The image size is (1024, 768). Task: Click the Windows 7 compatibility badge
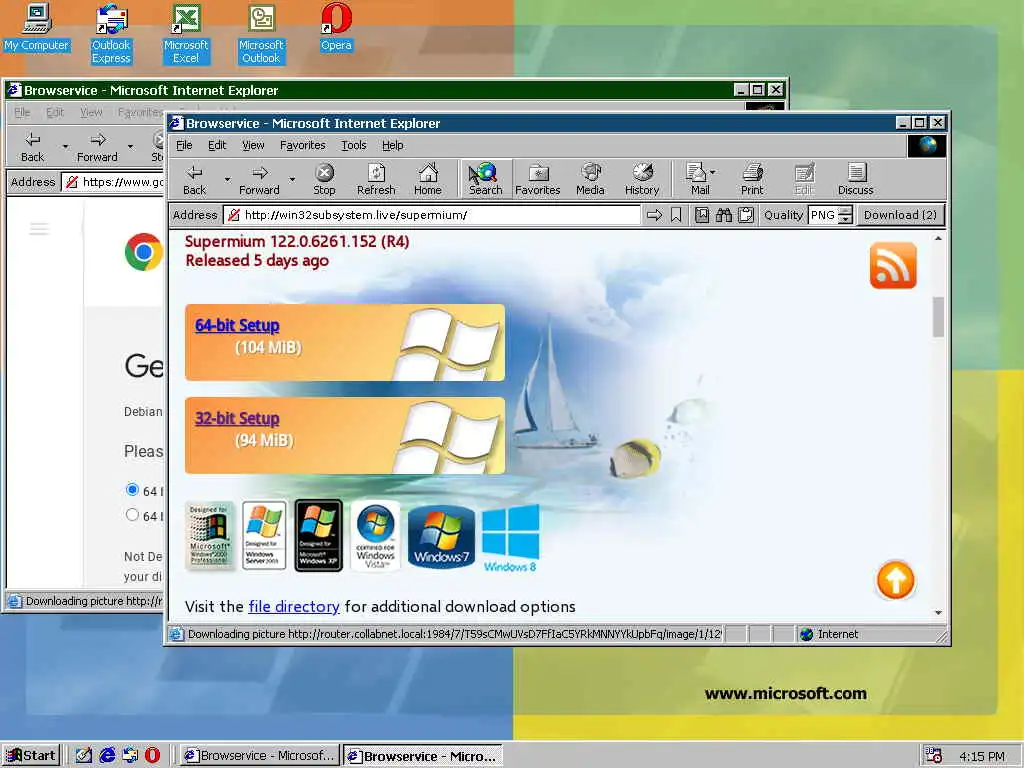pyautogui.click(x=441, y=536)
